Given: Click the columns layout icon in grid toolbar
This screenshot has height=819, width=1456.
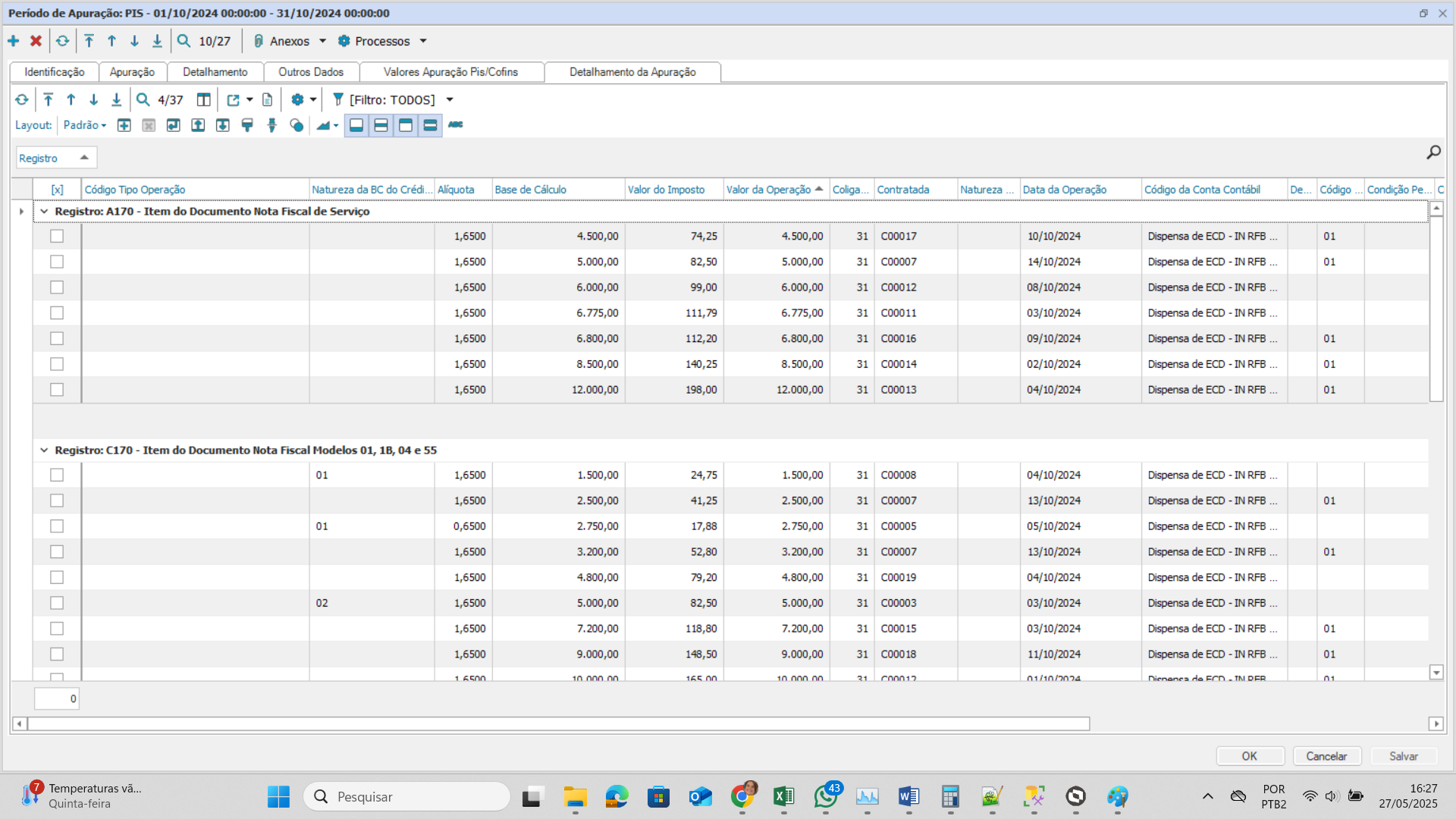Looking at the screenshot, I should (203, 99).
